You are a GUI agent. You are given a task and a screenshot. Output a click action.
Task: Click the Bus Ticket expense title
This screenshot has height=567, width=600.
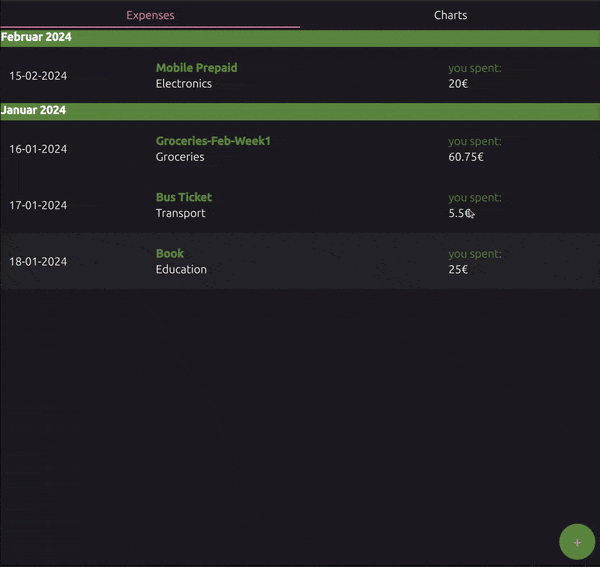point(184,197)
